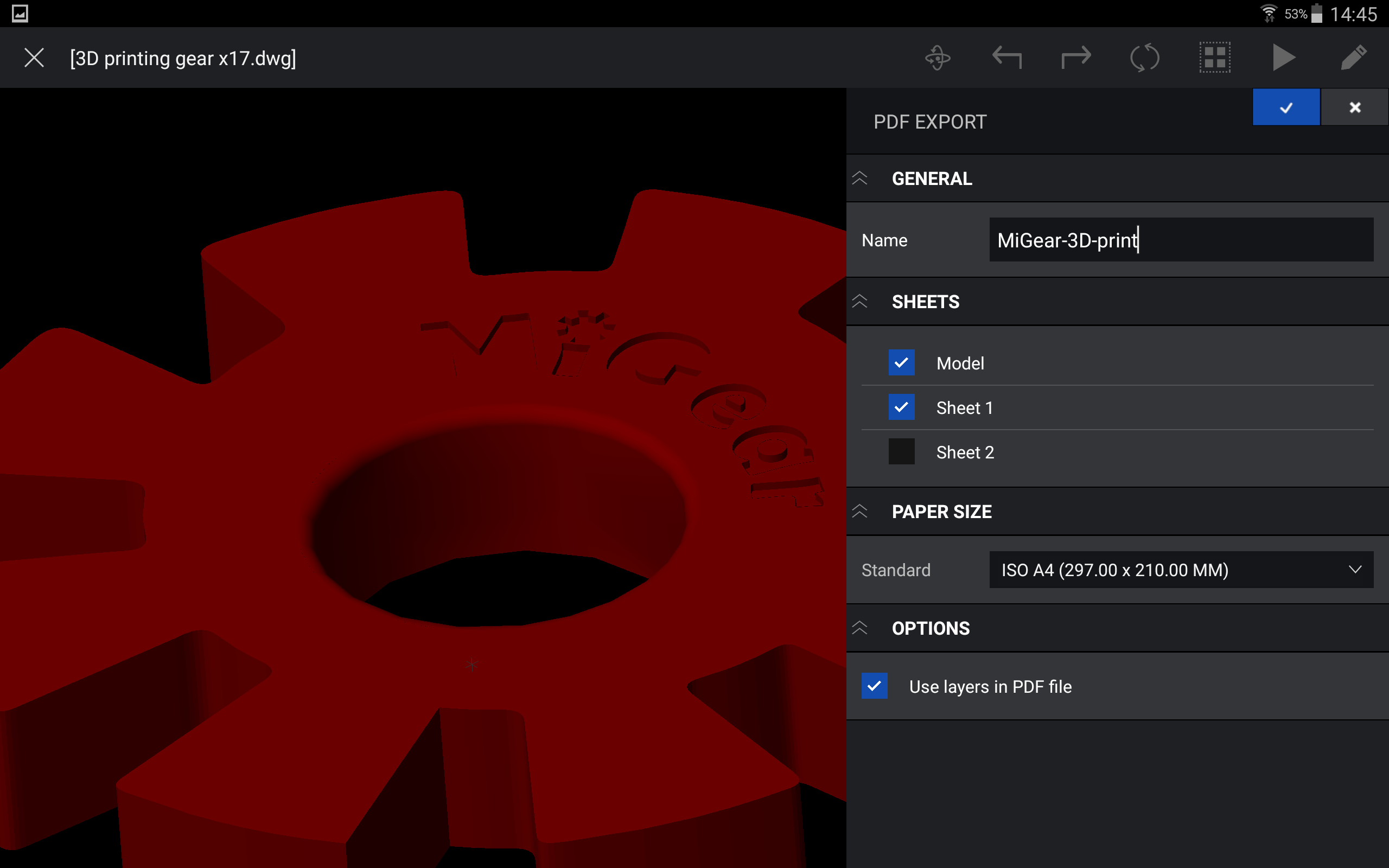The width and height of the screenshot is (1389, 868).
Task: Tap the red gear model in viewport
Action: coord(423,528)
